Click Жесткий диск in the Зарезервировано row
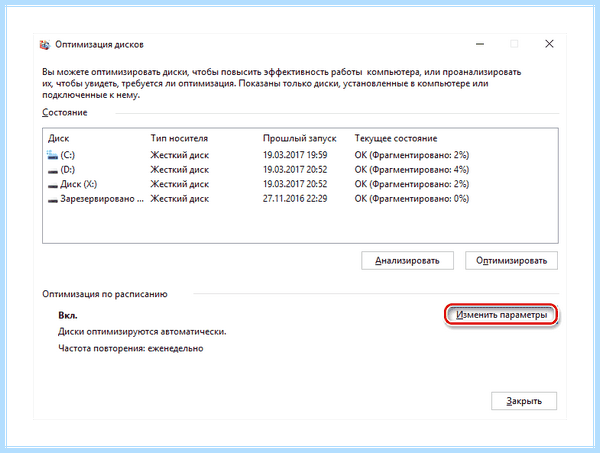This screenshot has width=600, height=453. point(179,199)
